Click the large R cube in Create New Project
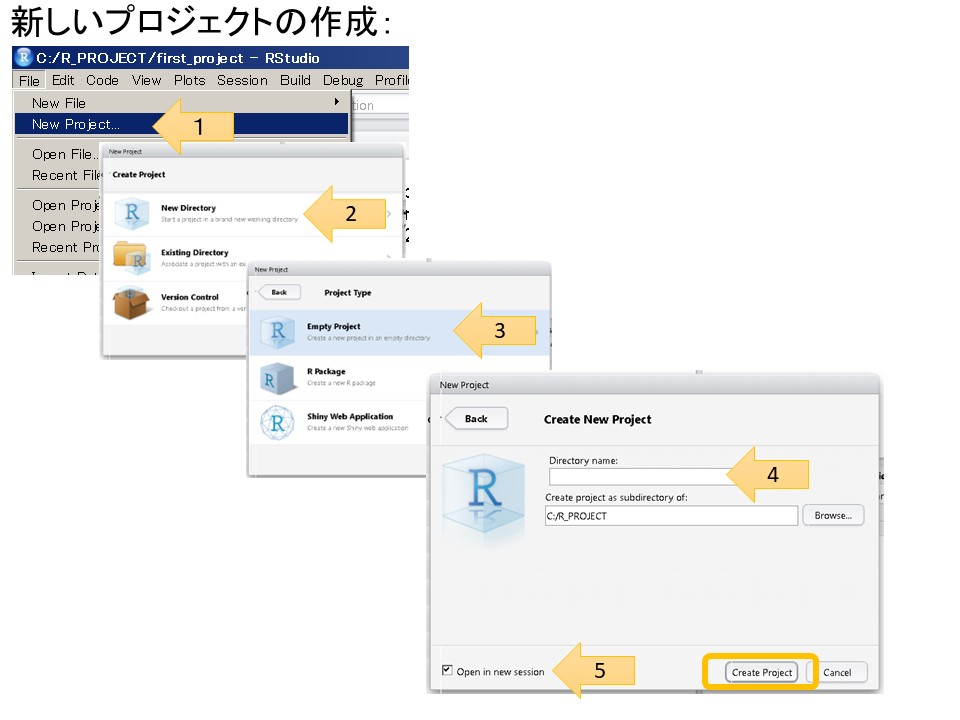 coord(485,494)
